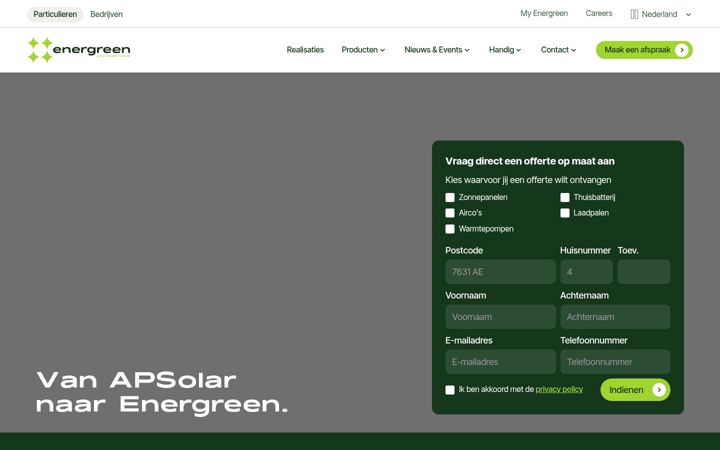Select the Laadpalen checkbox
Viewport: 720px width, 450px height.
[x=565, y=213]
